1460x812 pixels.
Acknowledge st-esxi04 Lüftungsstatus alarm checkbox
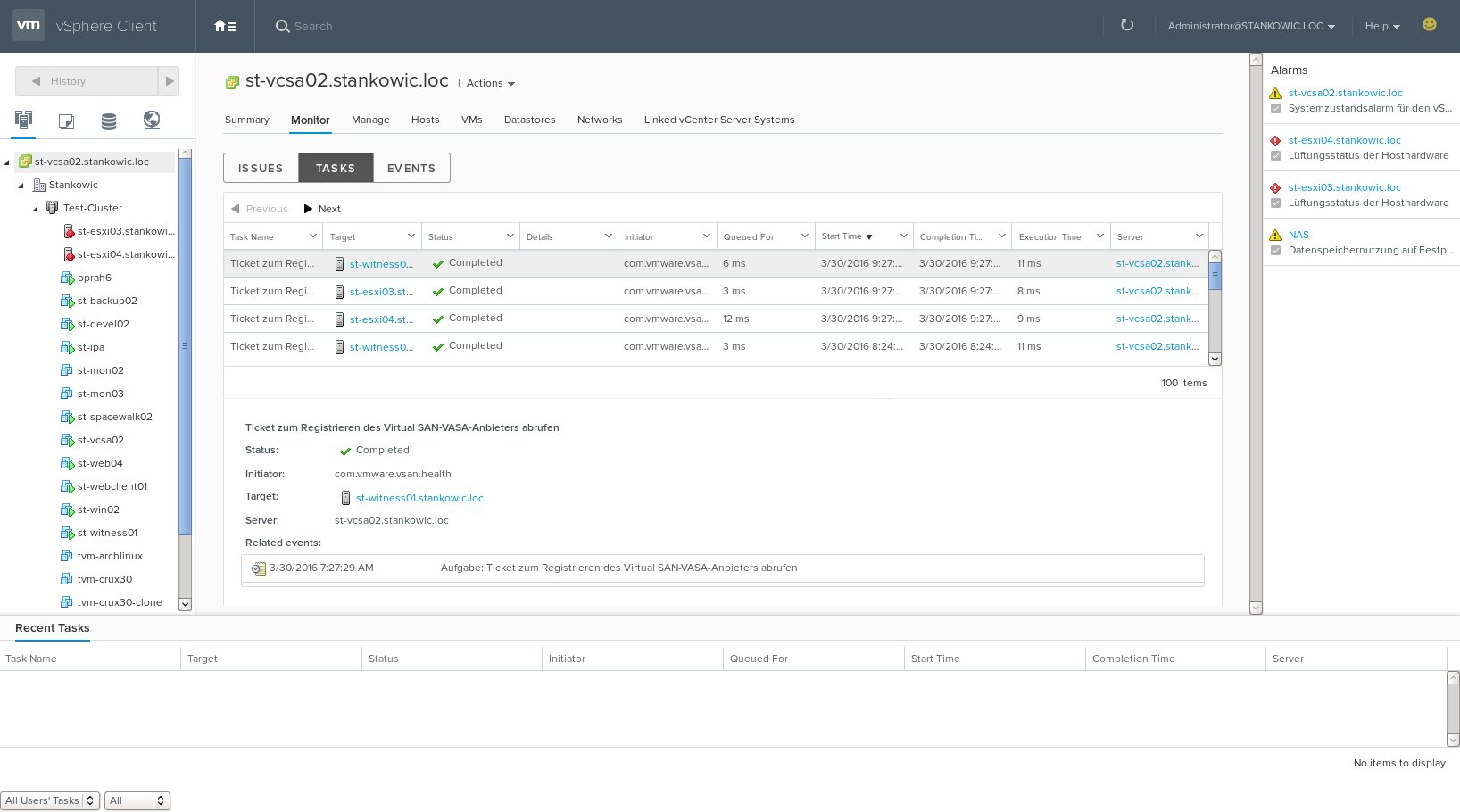click(x=1276, y=156)
